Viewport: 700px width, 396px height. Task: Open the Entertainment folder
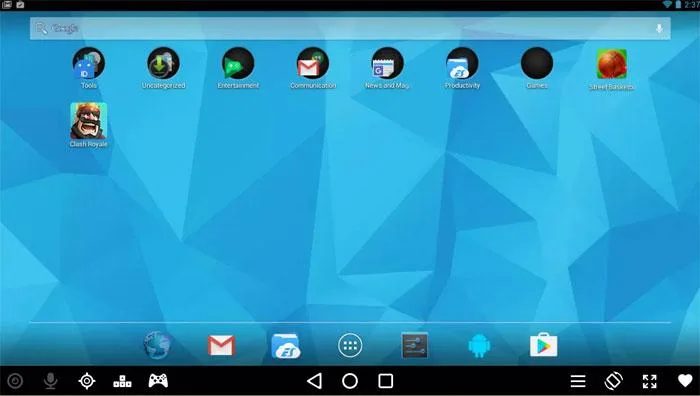[238, 63]
